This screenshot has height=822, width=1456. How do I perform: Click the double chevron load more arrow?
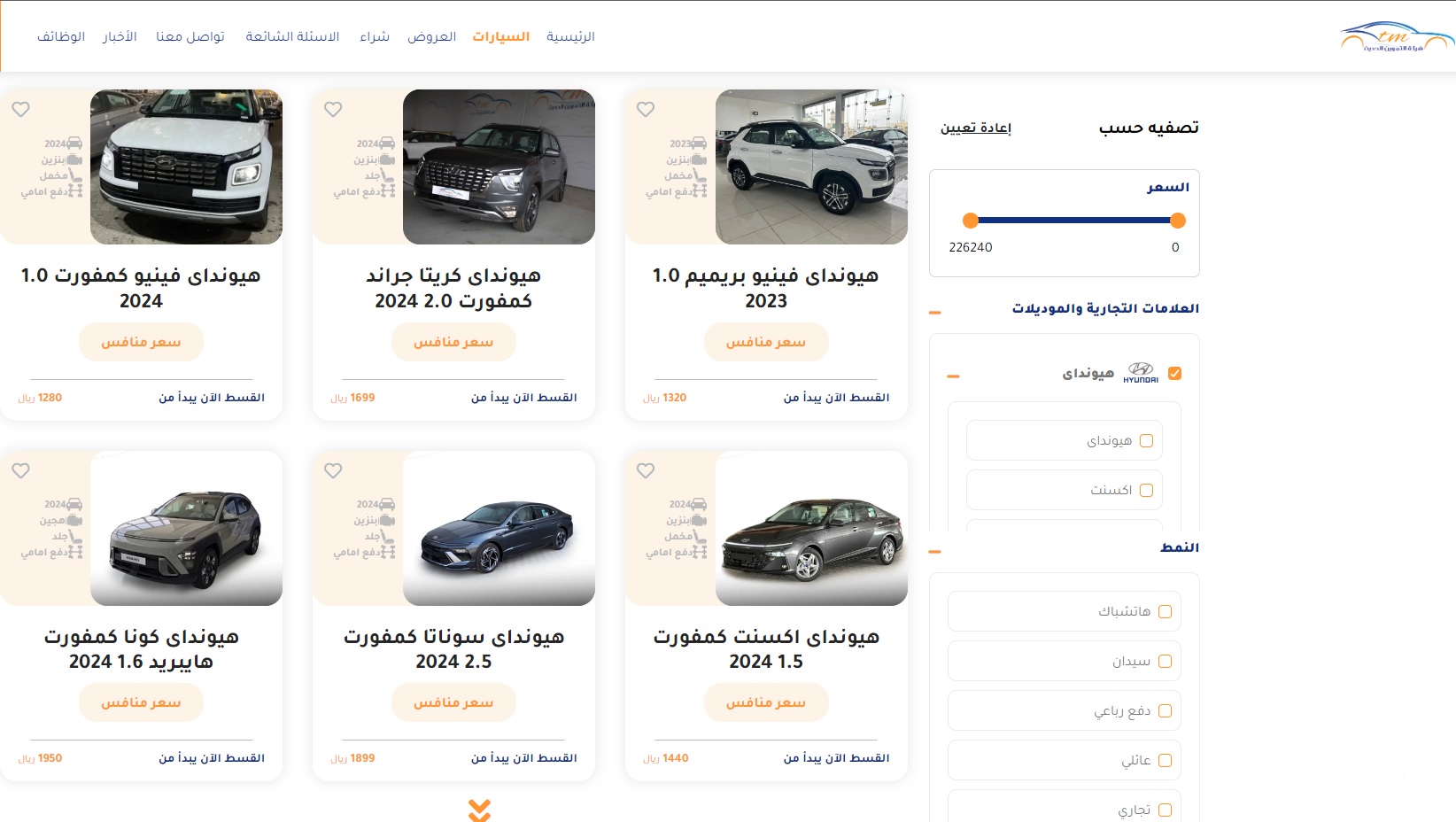479,810
